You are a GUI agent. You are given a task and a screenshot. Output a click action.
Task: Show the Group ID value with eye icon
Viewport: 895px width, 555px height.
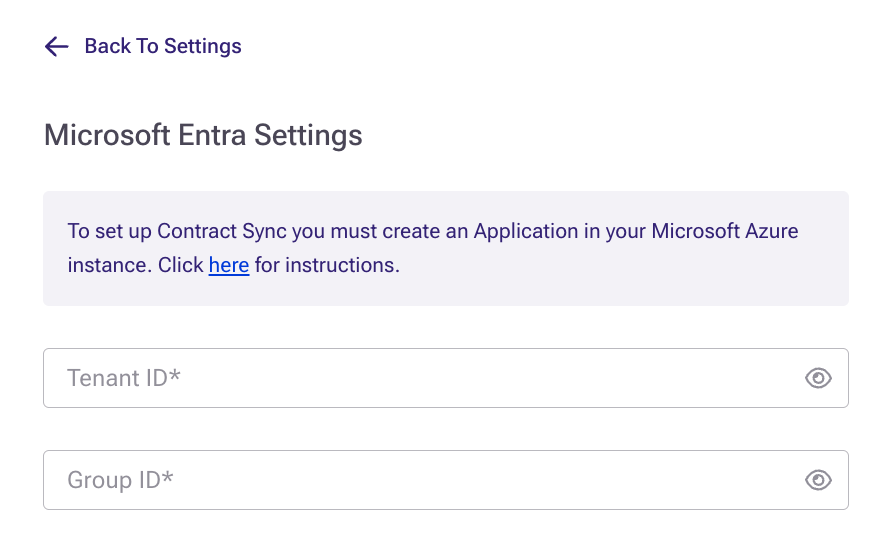818,480
